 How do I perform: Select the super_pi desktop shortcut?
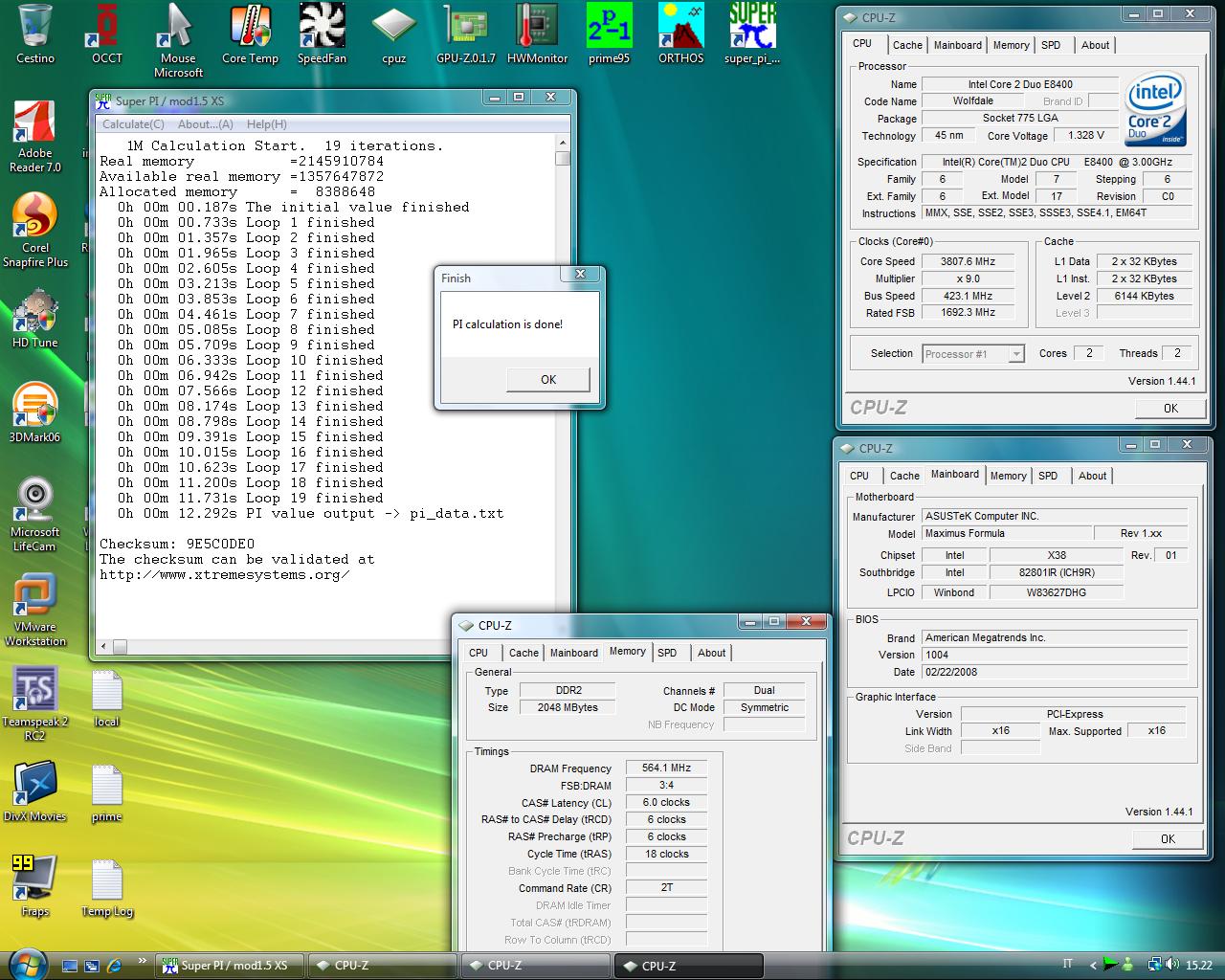(x=752, y=34)
